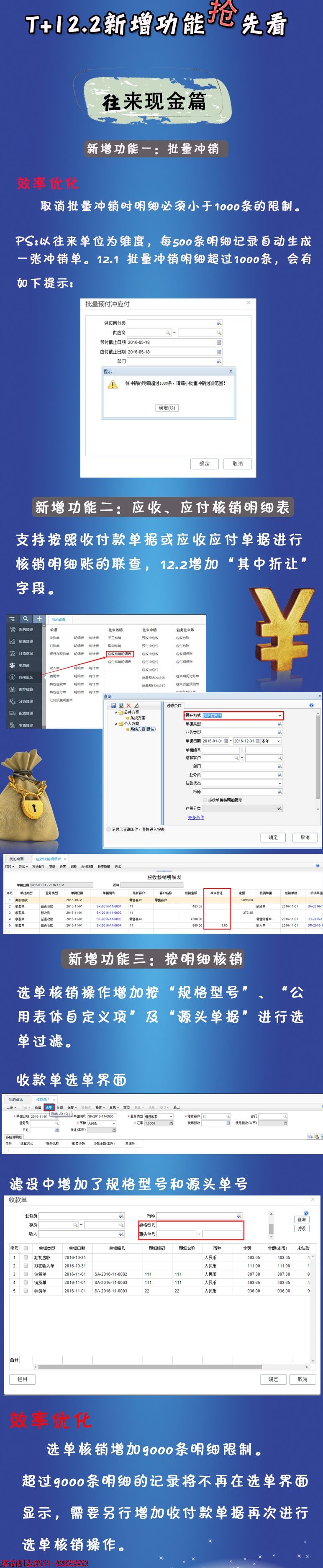
Task: Collapse the 公共方案 tree node
Action: (115, 712)
